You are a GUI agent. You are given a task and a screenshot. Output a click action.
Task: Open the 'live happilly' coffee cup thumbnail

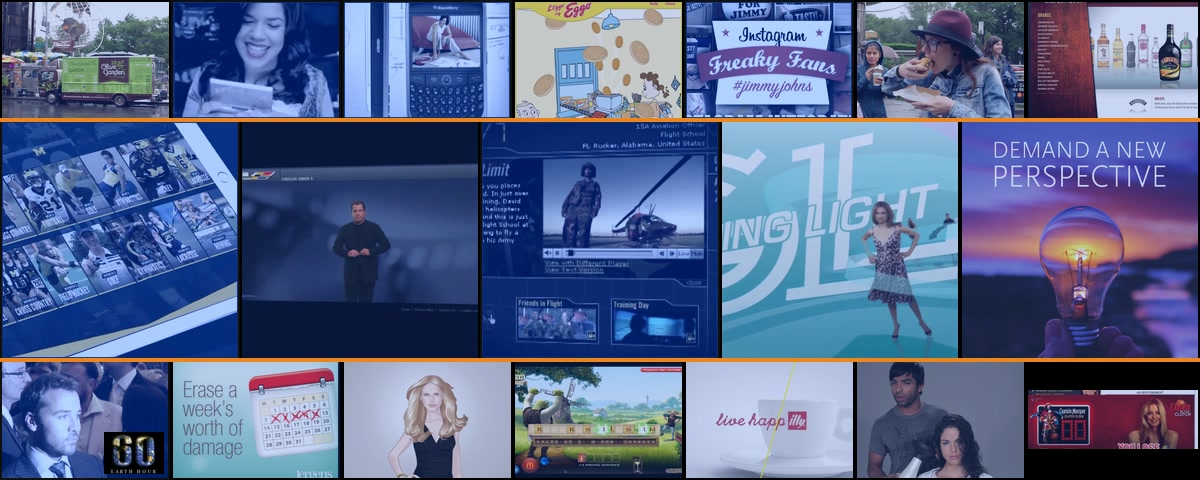tap(769, 420)
